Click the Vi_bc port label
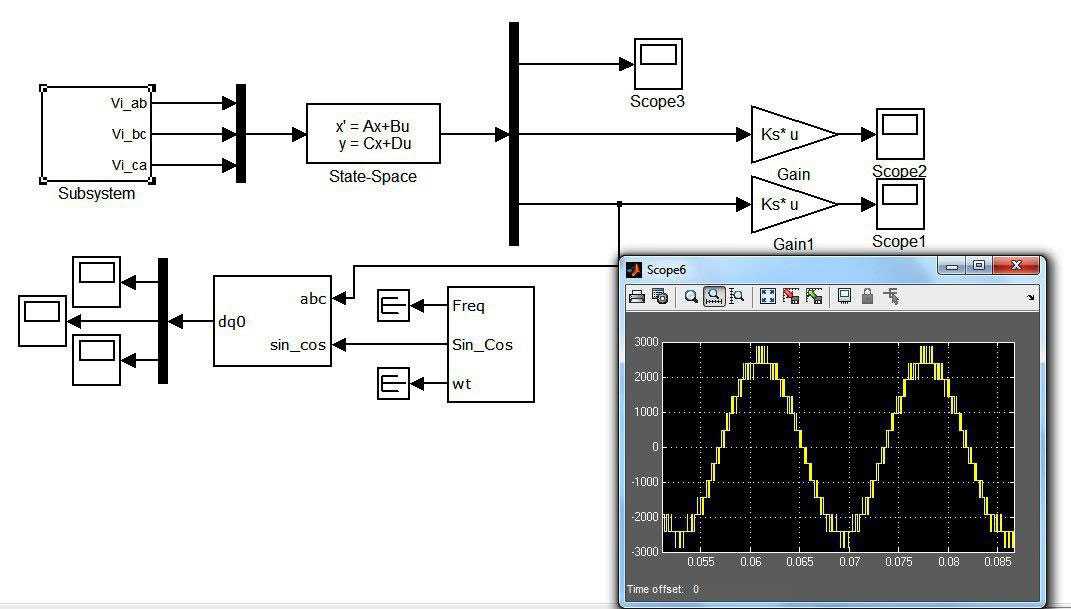Image resolution: width=1071 pixels, height=609 pixels. [x=129, y=134]
